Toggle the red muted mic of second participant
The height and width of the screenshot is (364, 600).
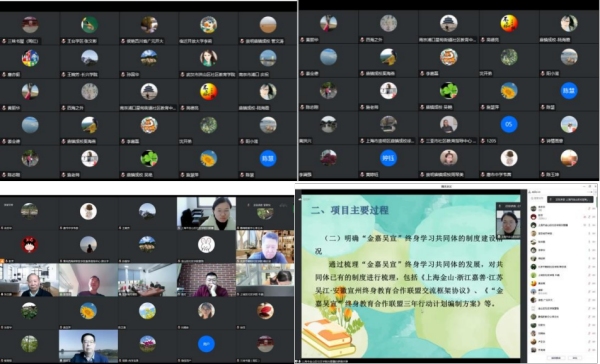(589, 217)
